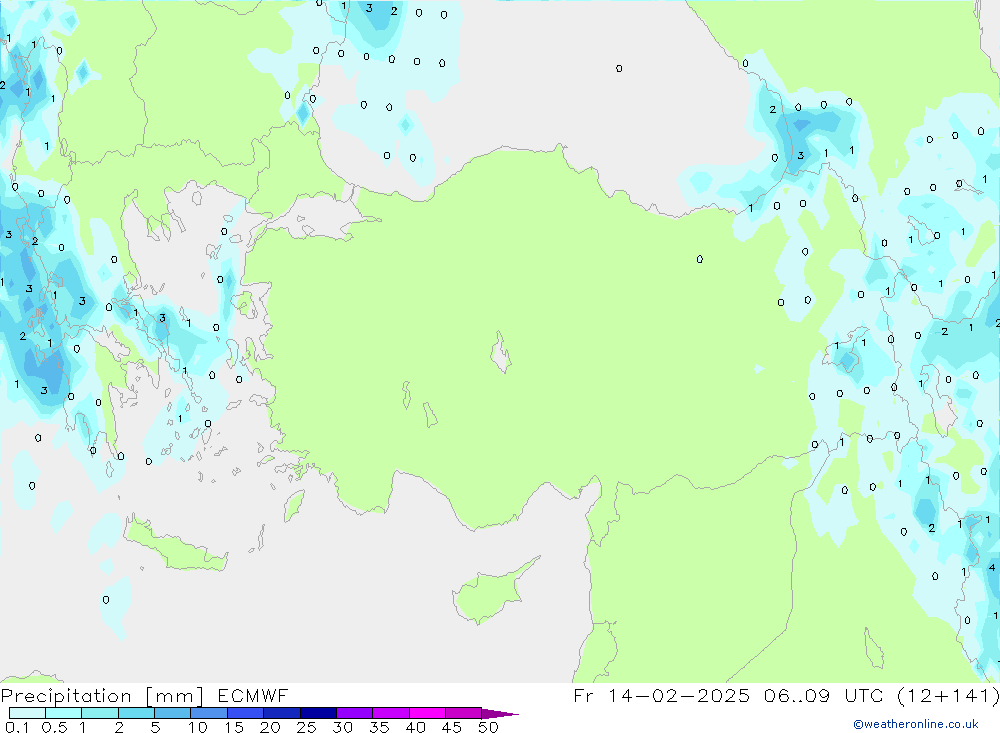Choose the 20–25 mm legend color swatch
This screenshot has height=733, width=1000.
tap(281, 713)
